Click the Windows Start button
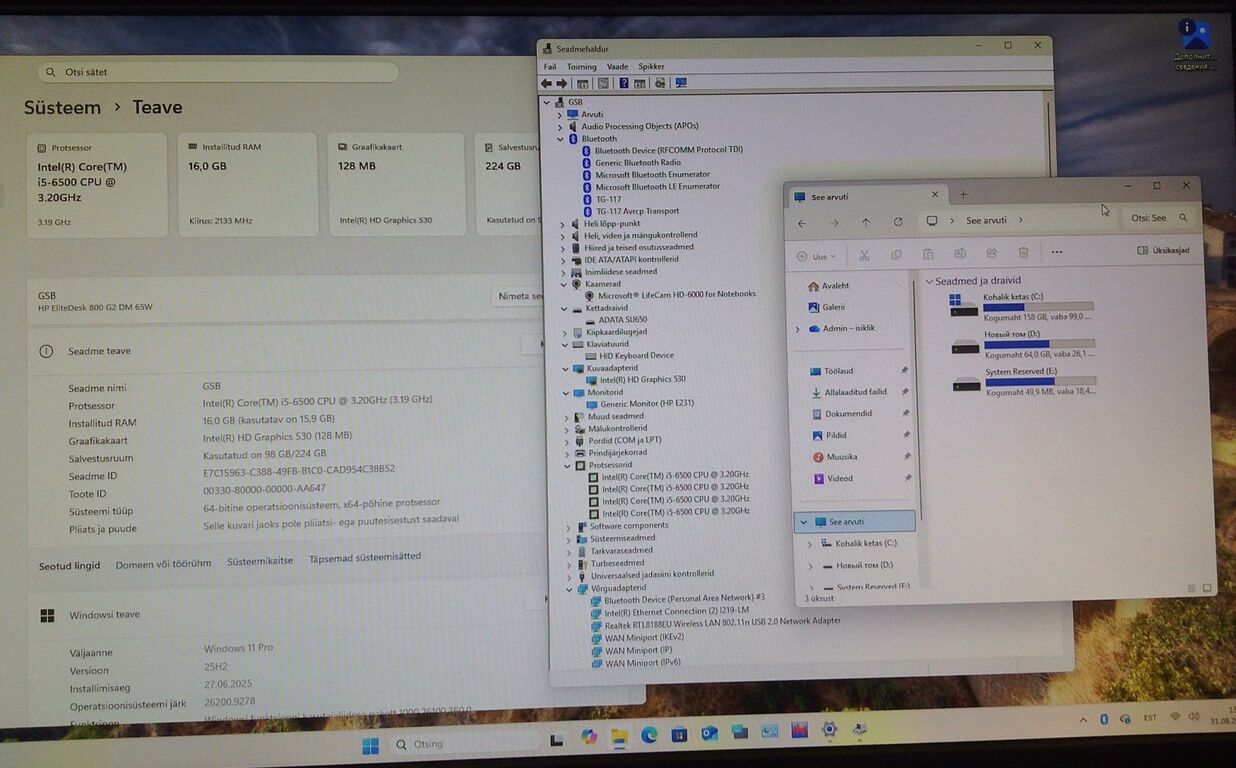1236x768 pixels. coord(370,745)
